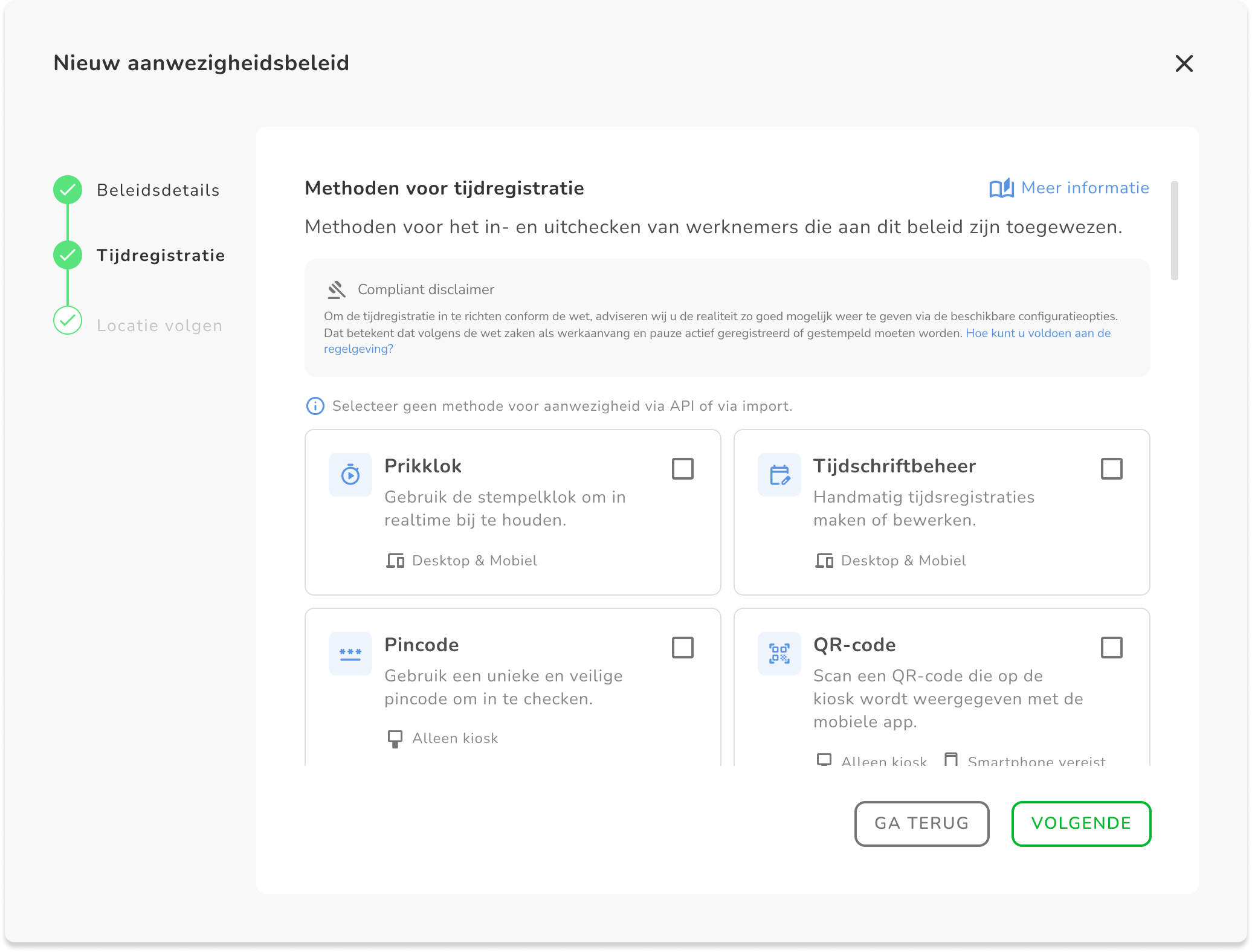Tick the Tijdschriftbeheer checkbox
Screen dimensions: 1252x952
[x=1112, y=469]
